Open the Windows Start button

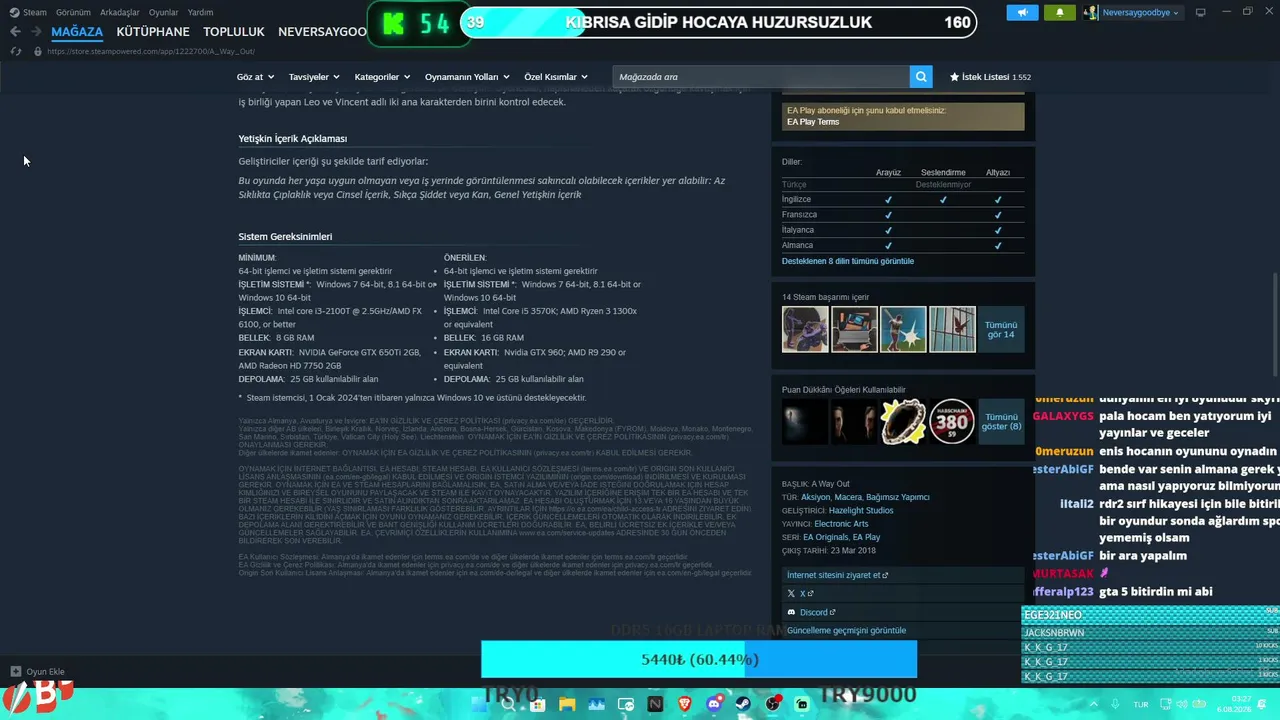pyautogui.click(x=479, y=704)
